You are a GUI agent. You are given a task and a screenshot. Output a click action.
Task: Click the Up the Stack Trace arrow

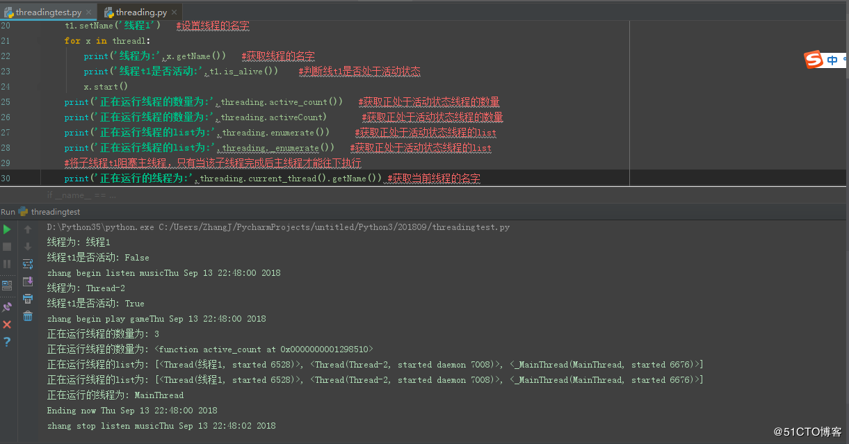pos(28,230)
